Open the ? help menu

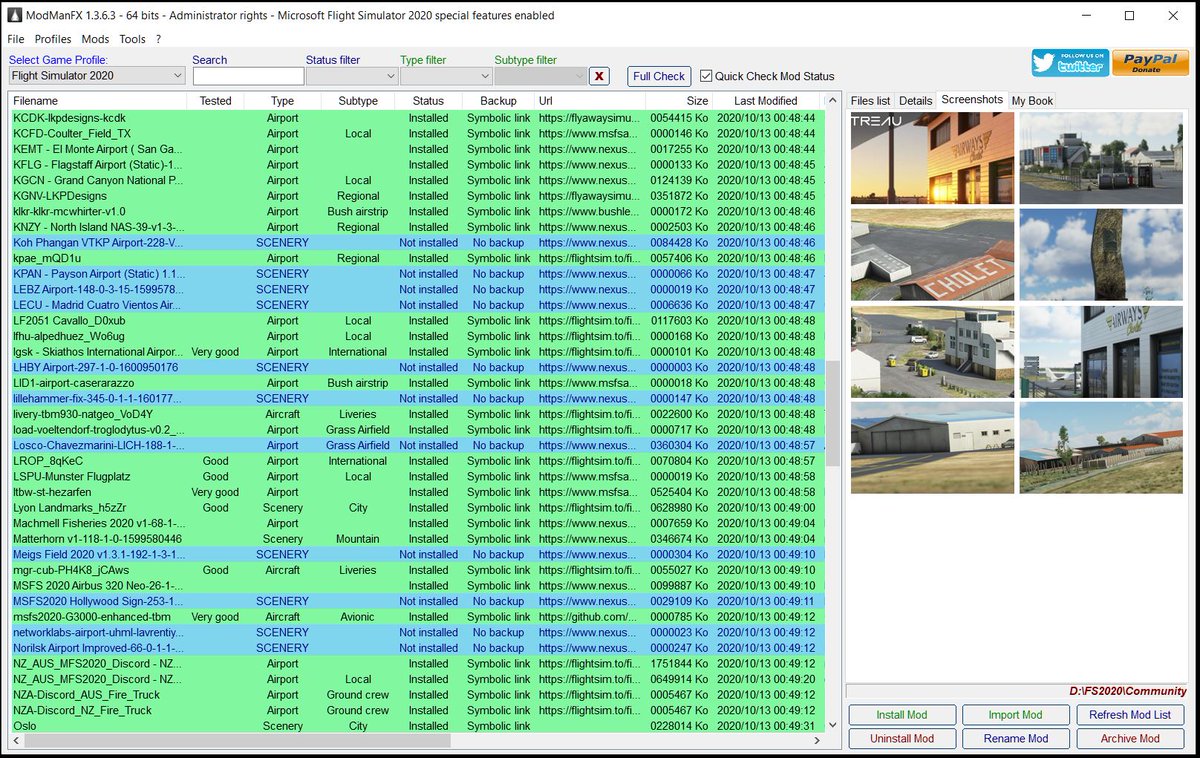[158, 39]
